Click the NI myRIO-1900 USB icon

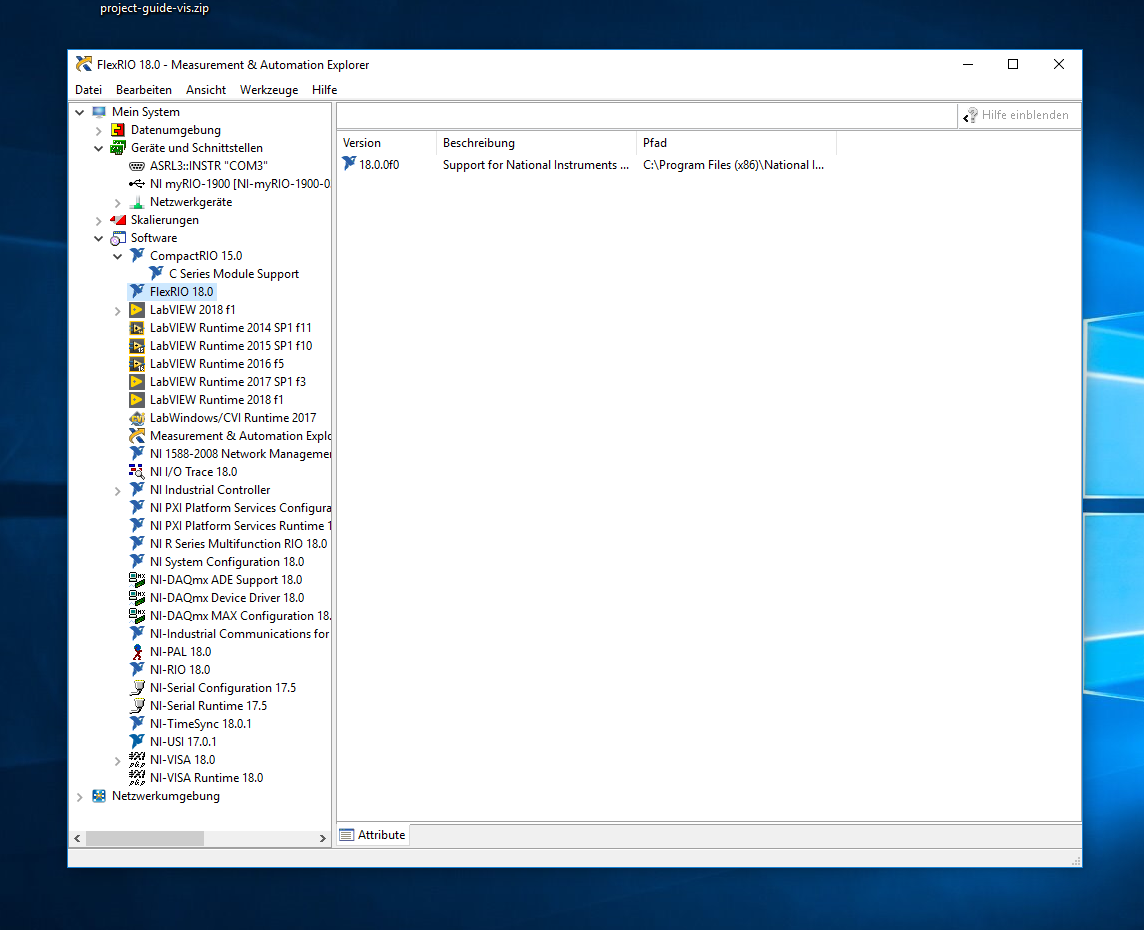(136, 184)
